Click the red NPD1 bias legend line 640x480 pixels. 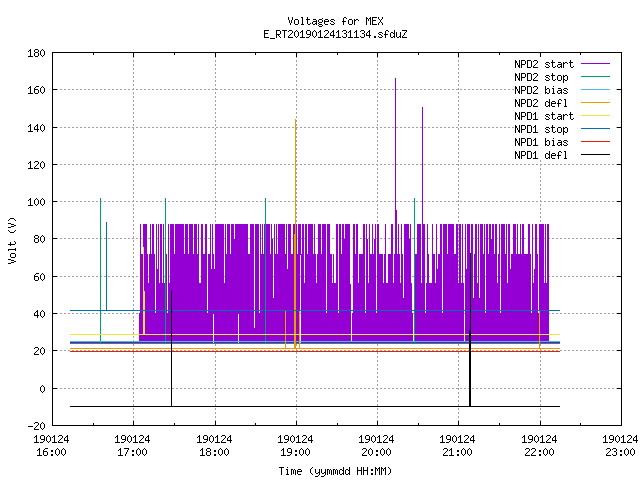[595, 142]
